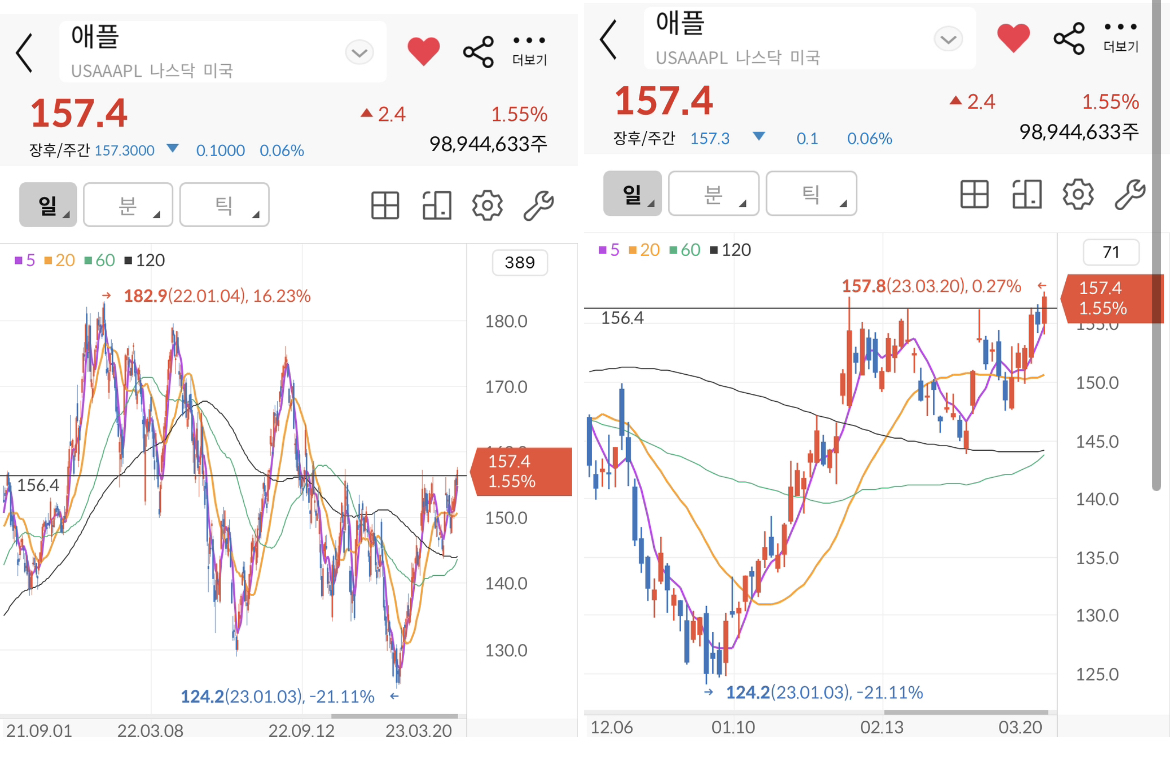The image size is (1170, 760).
Task: Click the red 157.4 price tag on left chart axis
Action: (x=522, y=471)
